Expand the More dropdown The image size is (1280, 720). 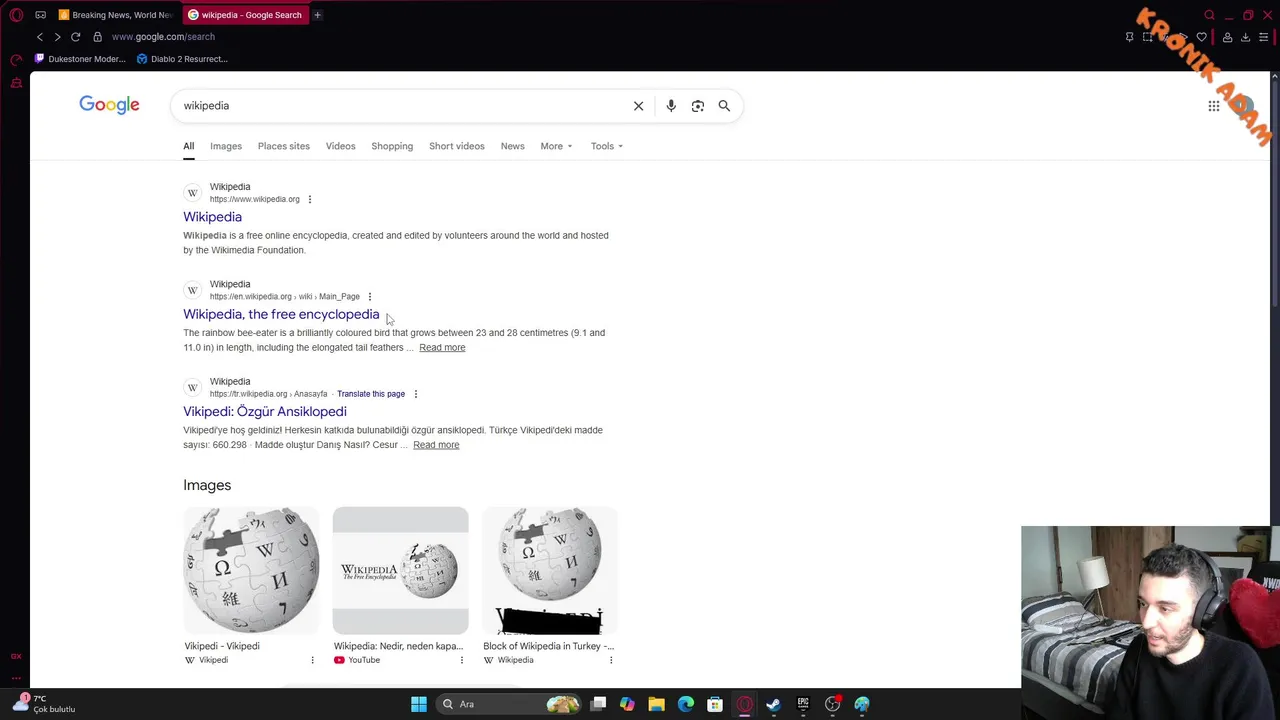(556, 146)
